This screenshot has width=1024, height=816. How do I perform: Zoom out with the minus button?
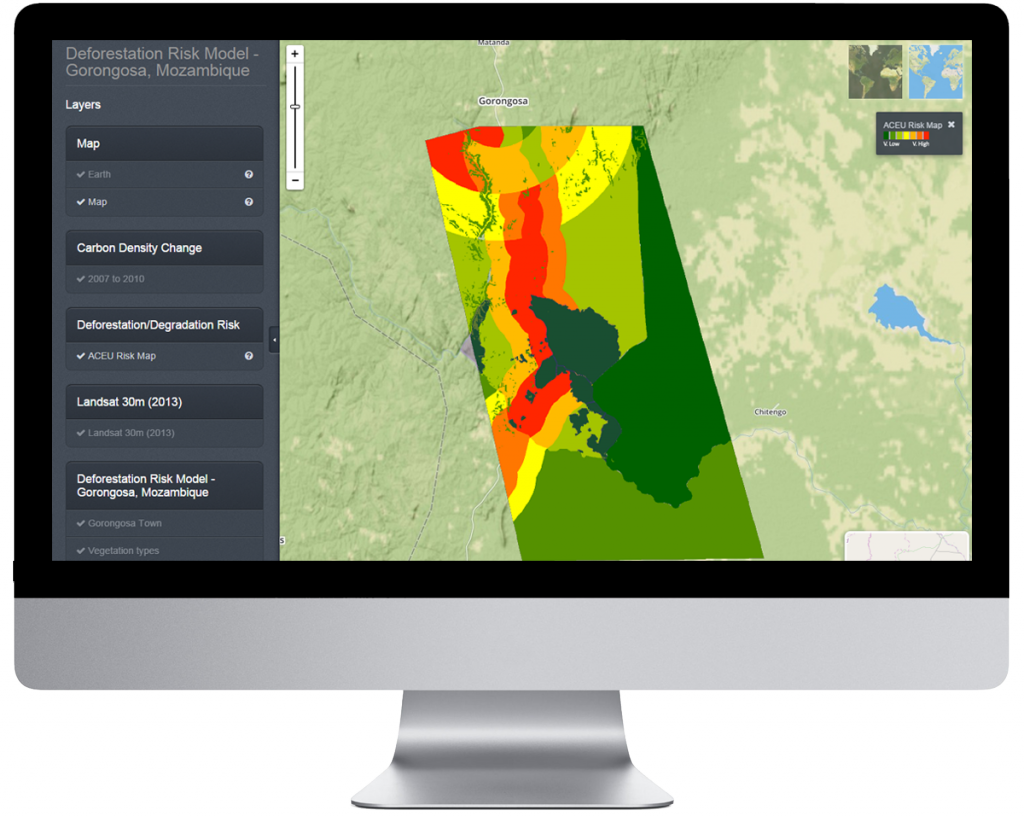[x=295, y=180]
